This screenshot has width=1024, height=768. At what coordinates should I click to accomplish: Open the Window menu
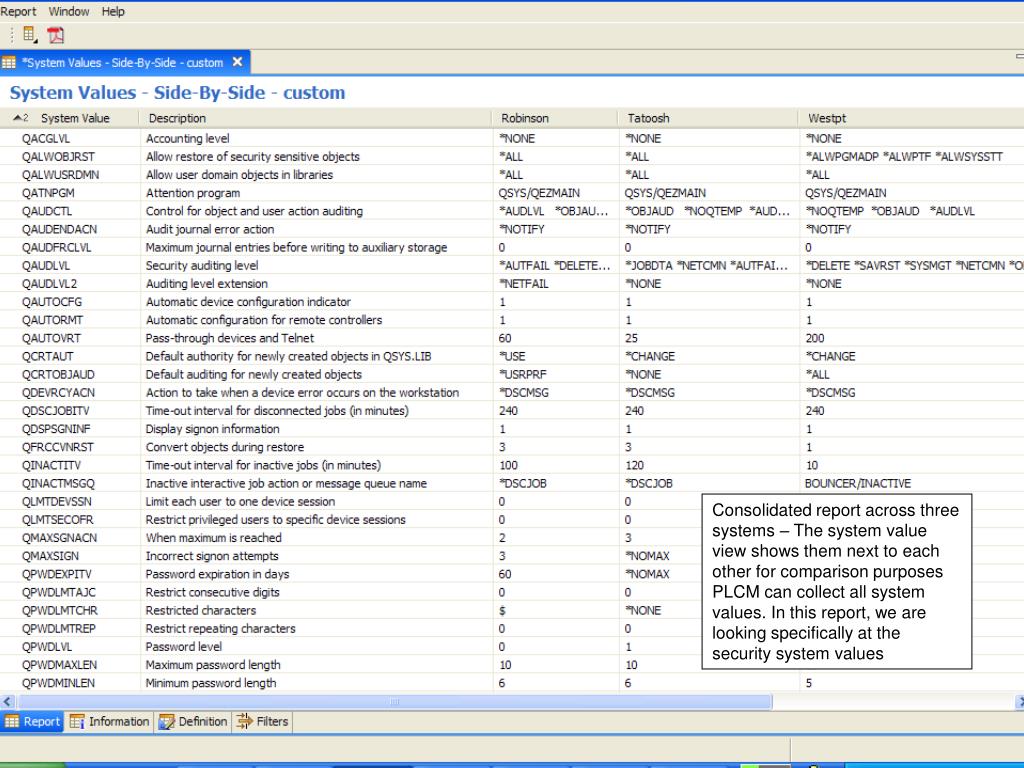(x=69, y=11)
